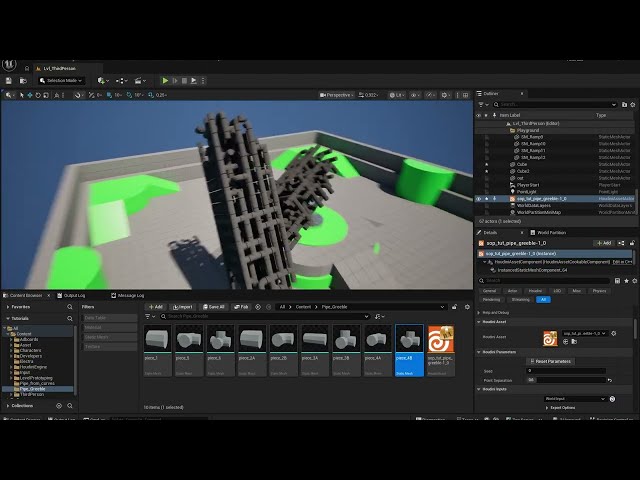Collapse the Houdini Inputs section
The width and height of the screenshot is (640, 480).
[x=479, y=389]
